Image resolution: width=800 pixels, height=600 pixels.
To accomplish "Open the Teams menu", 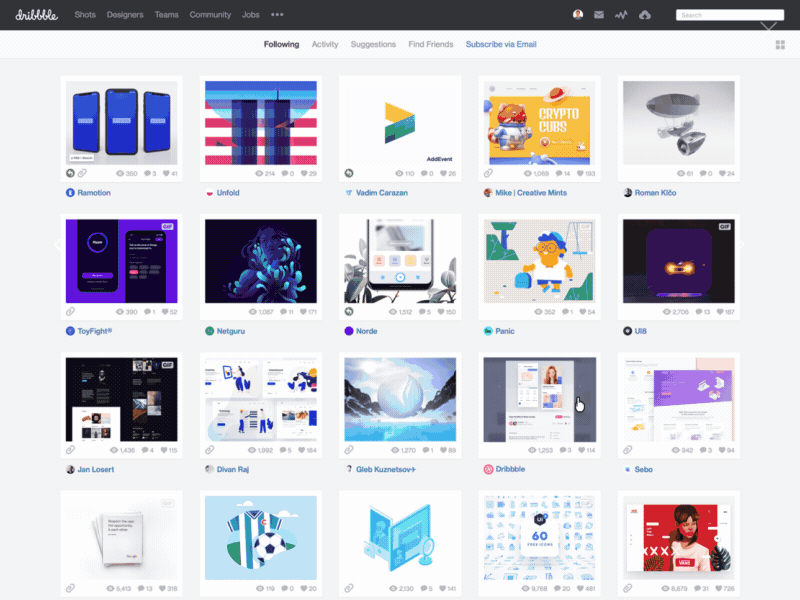I will pyautogui.click(x=166, y=15).
